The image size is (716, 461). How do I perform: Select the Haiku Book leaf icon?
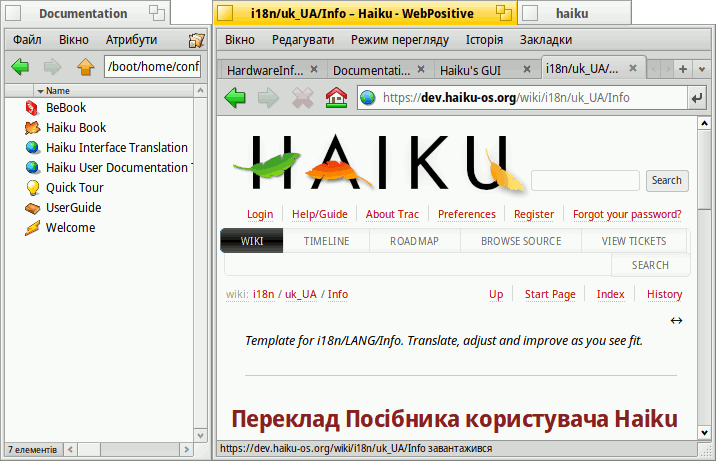(x=32, y=128)
